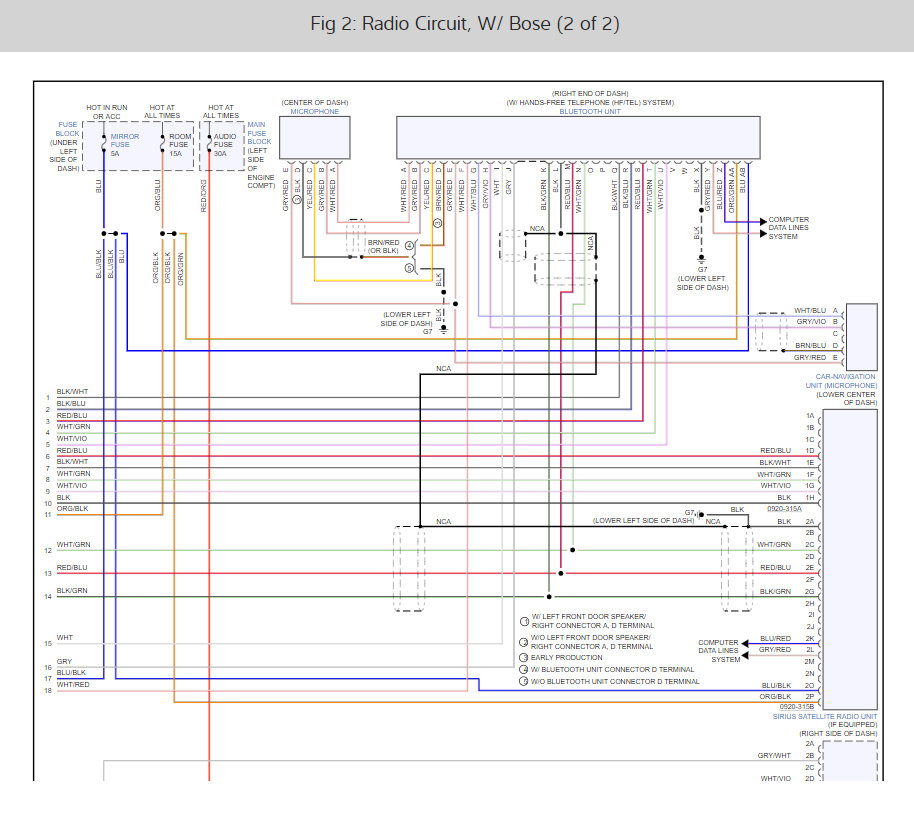The width and height of the screenshot is (914, 817).
Task: Click the ORG/BLK wire label at line 11
Action: (x=72, y=509)
